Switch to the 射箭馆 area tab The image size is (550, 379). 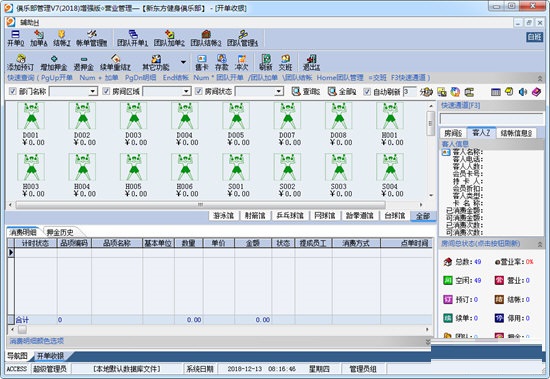click(255, 216)
